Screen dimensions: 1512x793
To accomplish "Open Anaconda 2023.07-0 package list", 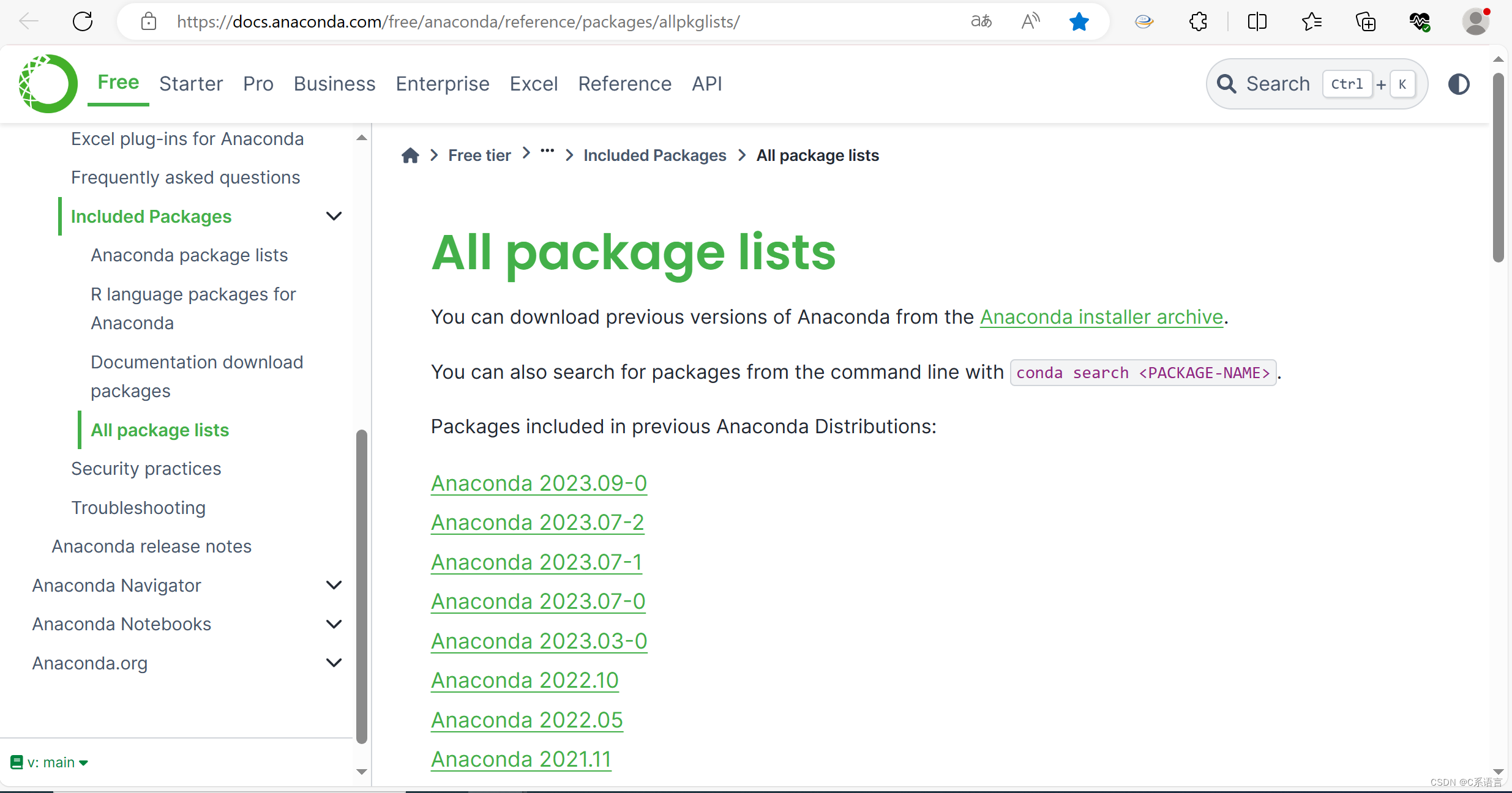I will (538, 601).
